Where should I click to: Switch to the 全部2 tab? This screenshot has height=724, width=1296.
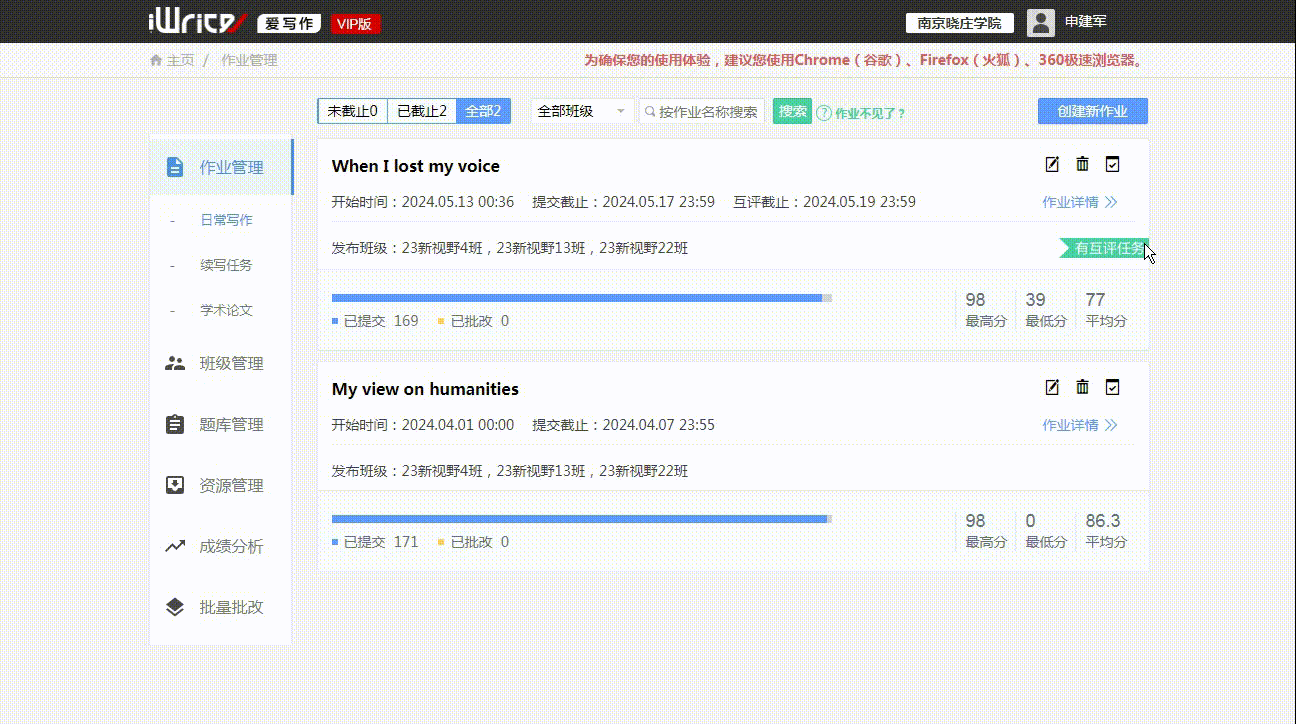483,111
